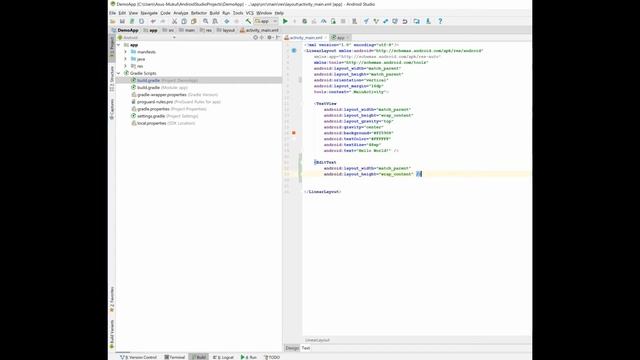
Task: Click the Project Structure toolbar icon
Action: click(416, 21)
